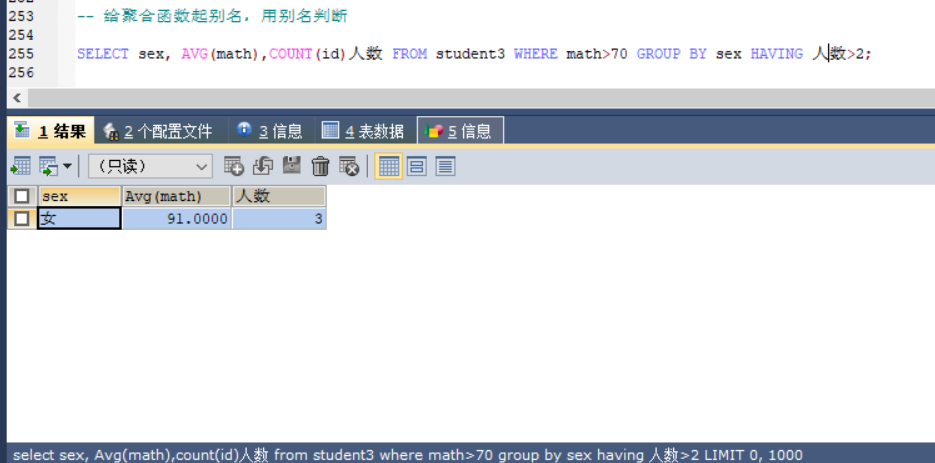Viewport: 935px width, 463px height.
Task: Click the GROUP keyword in the query
Action: [658, 54]
